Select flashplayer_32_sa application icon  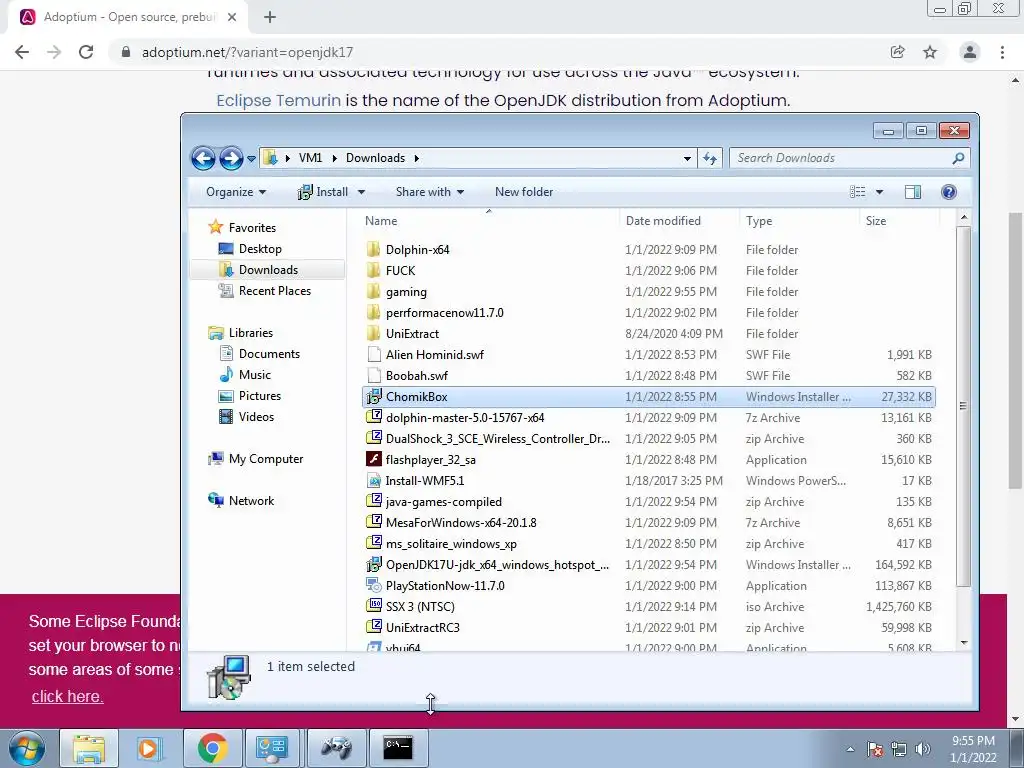pyautogui.click(x=374, y=460)
